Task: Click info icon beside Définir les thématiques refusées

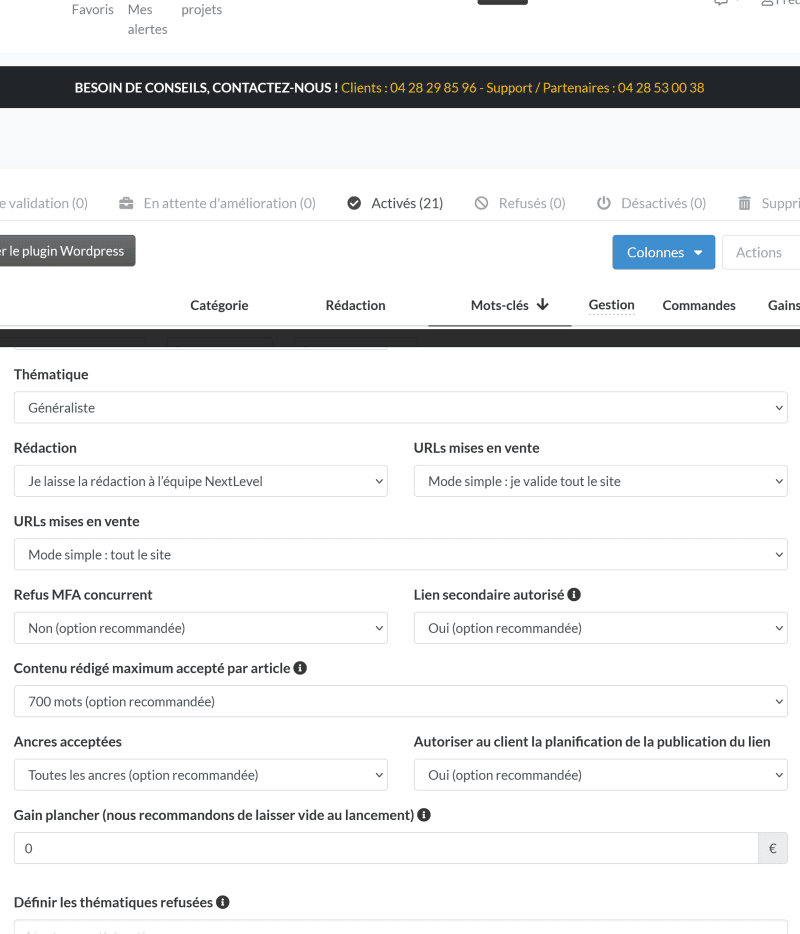Action: [223, 902]
